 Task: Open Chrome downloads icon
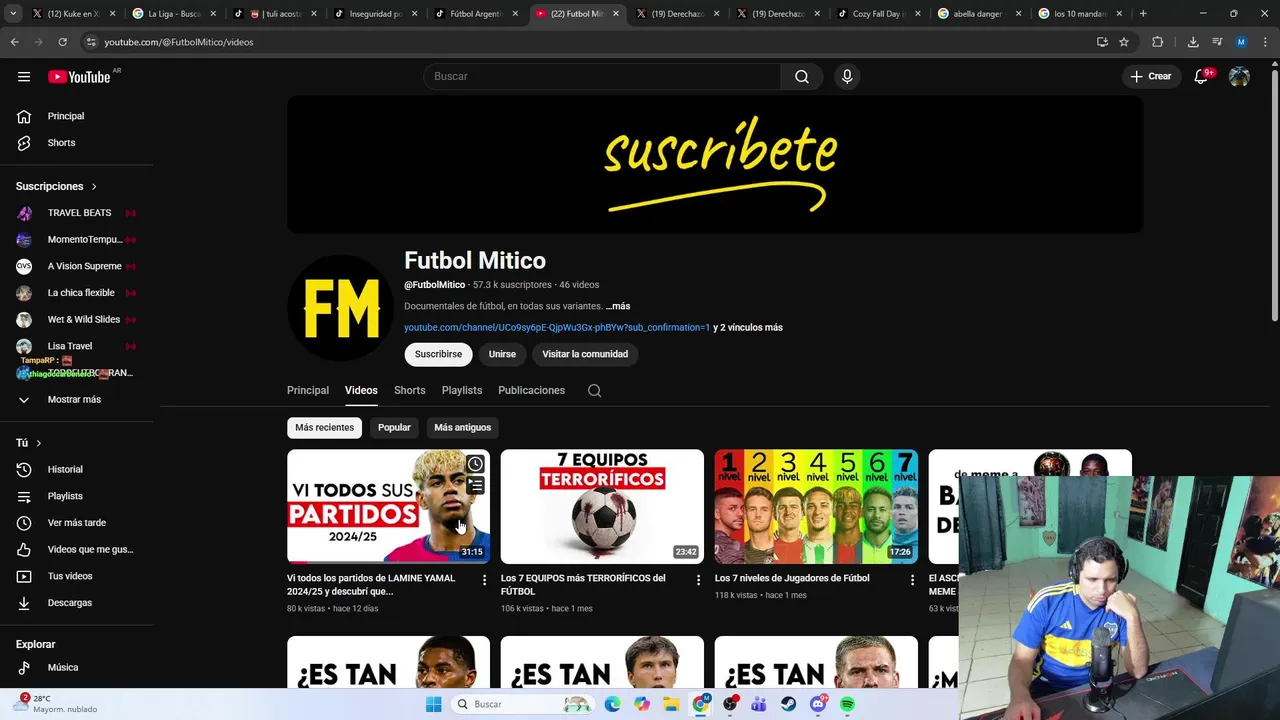(x=1193, y=42)
